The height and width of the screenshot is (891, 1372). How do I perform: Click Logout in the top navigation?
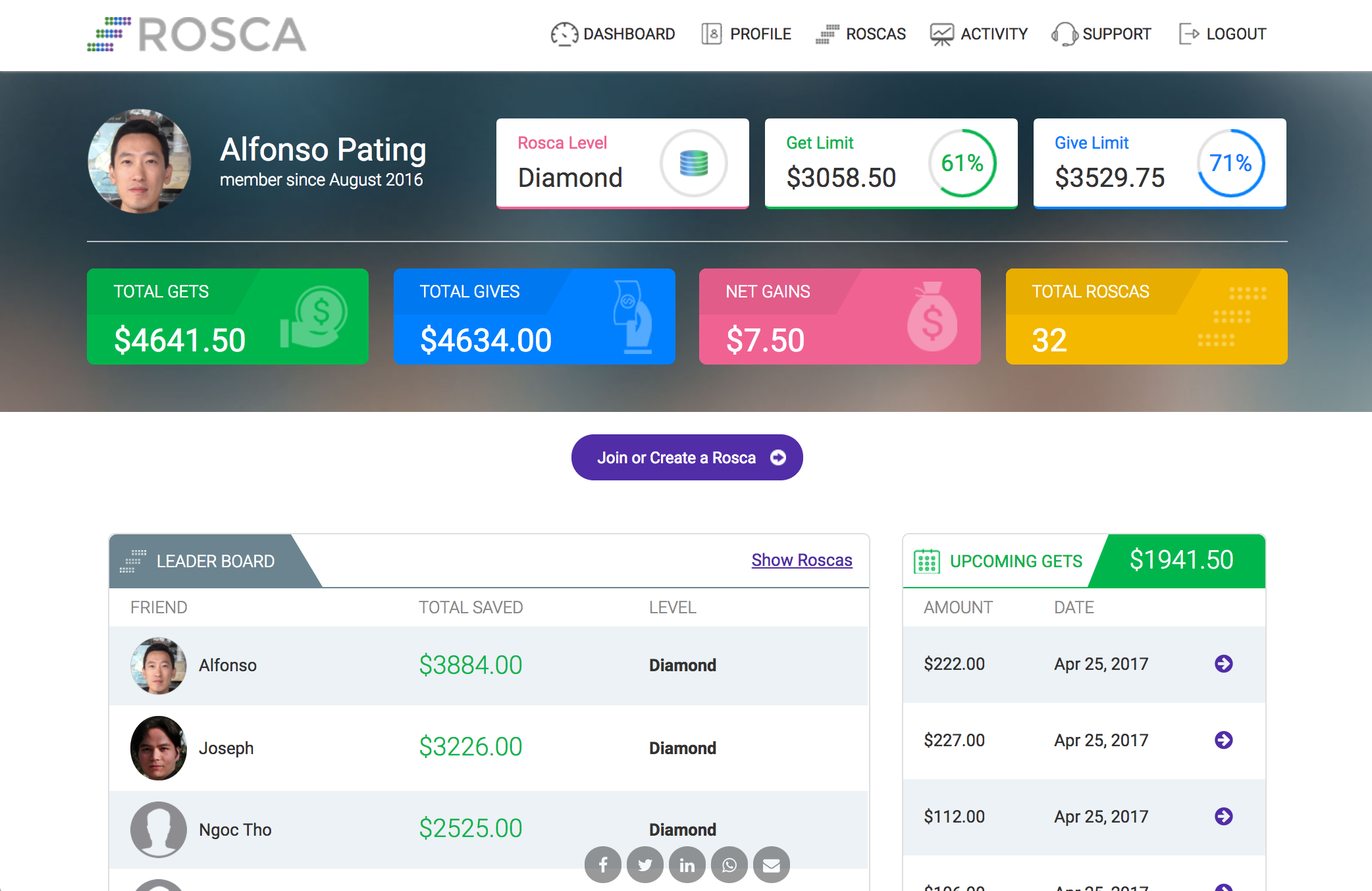(1223, 34)
